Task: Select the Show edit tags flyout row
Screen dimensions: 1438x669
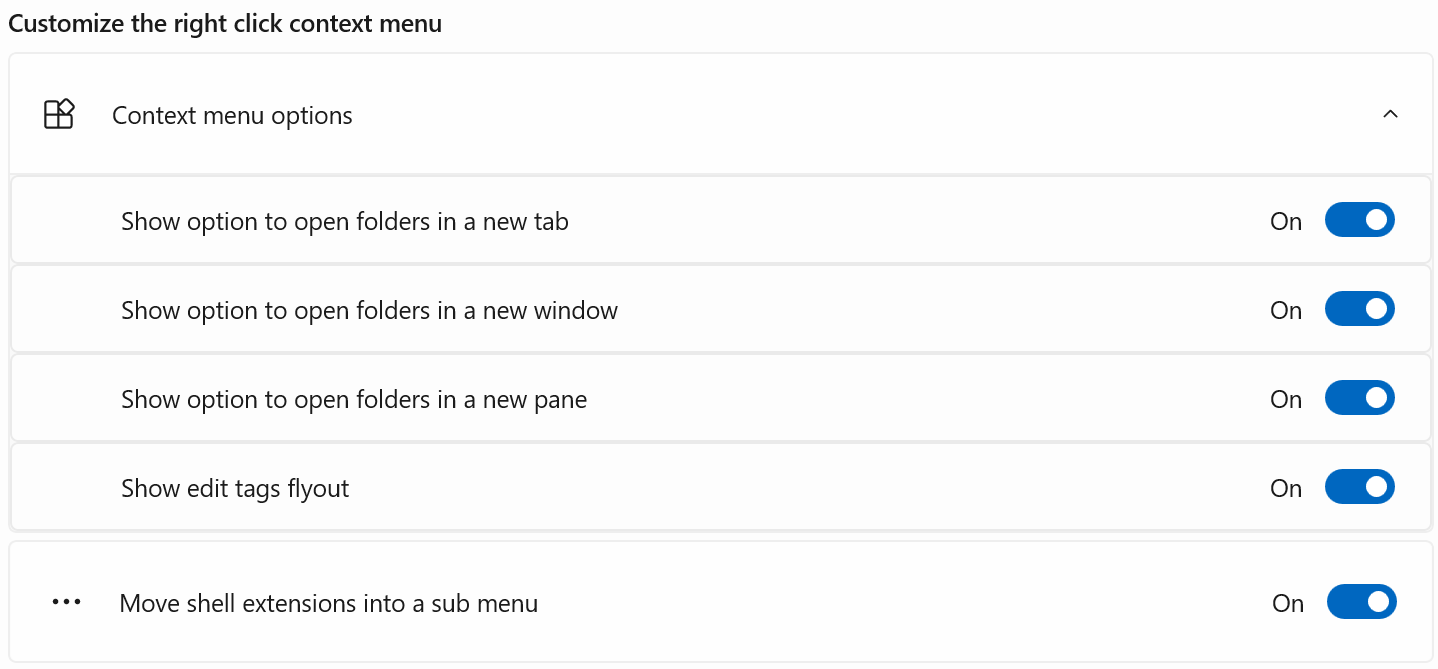Action: tap(700, 487)
